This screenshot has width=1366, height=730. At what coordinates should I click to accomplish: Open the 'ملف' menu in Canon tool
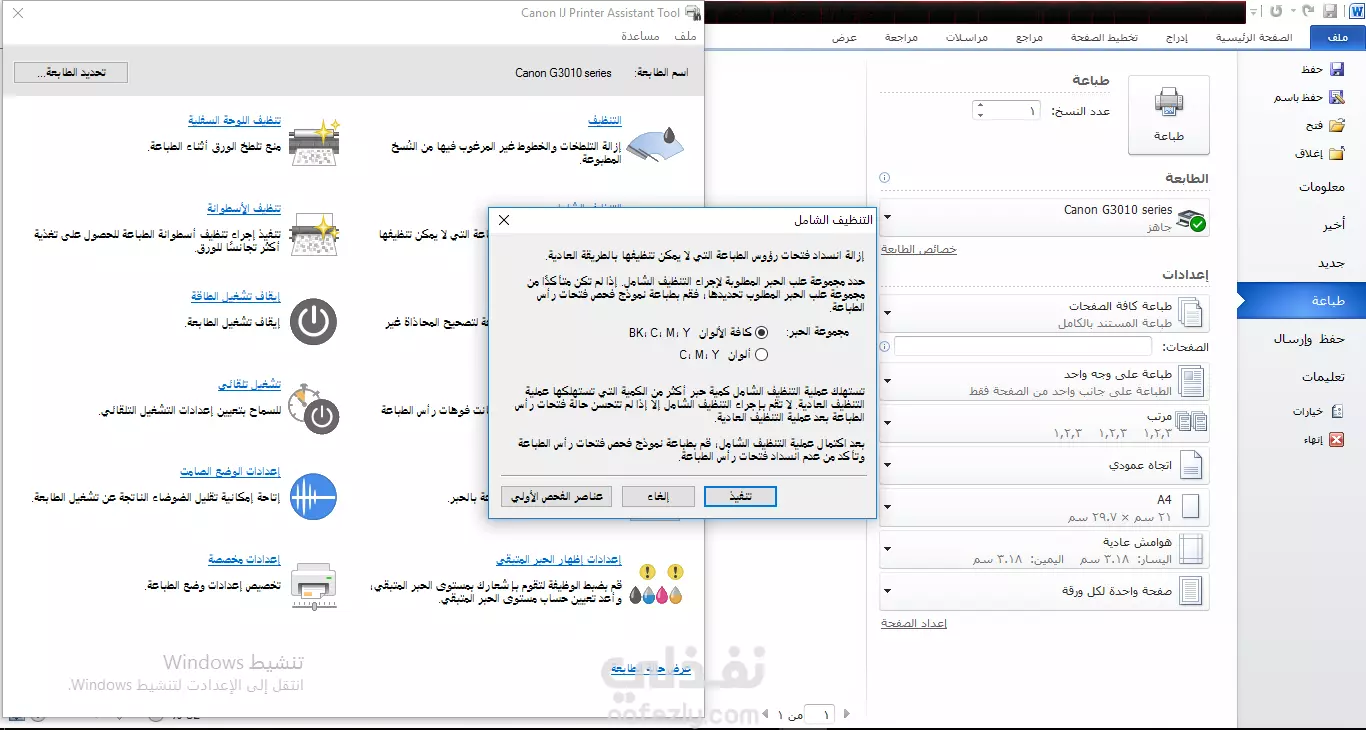pos(685,36)
